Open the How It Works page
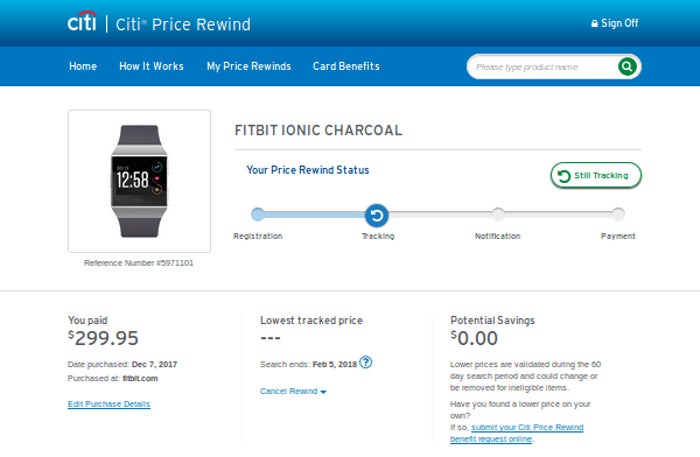The width and height of the screenshot is (700, 457). click(151, 66)
